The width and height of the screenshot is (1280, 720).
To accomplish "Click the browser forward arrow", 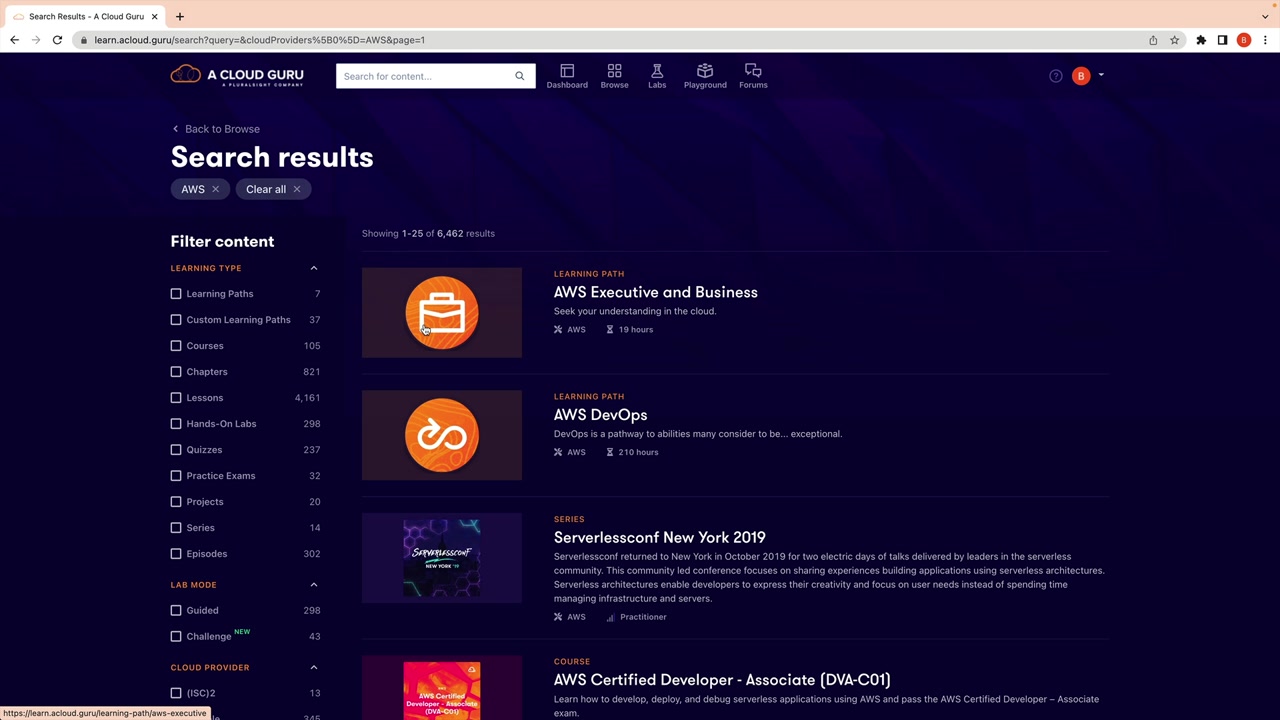I will click(x=36, y=40).
